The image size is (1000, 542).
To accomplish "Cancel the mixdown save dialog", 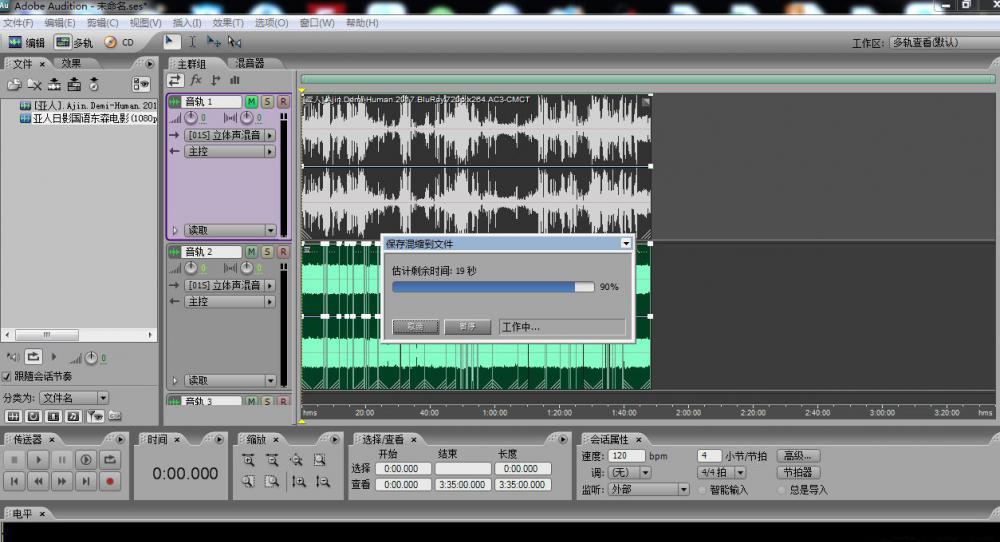I will (x=415, y=326).
